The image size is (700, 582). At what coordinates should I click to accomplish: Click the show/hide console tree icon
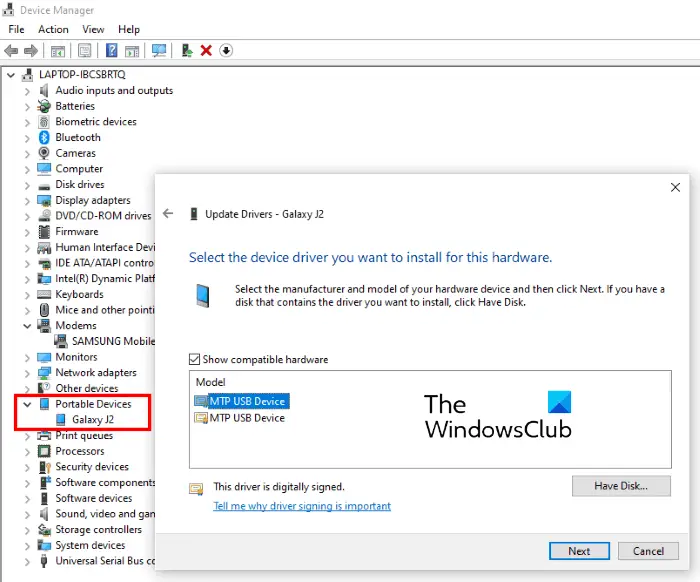[58, 51]
